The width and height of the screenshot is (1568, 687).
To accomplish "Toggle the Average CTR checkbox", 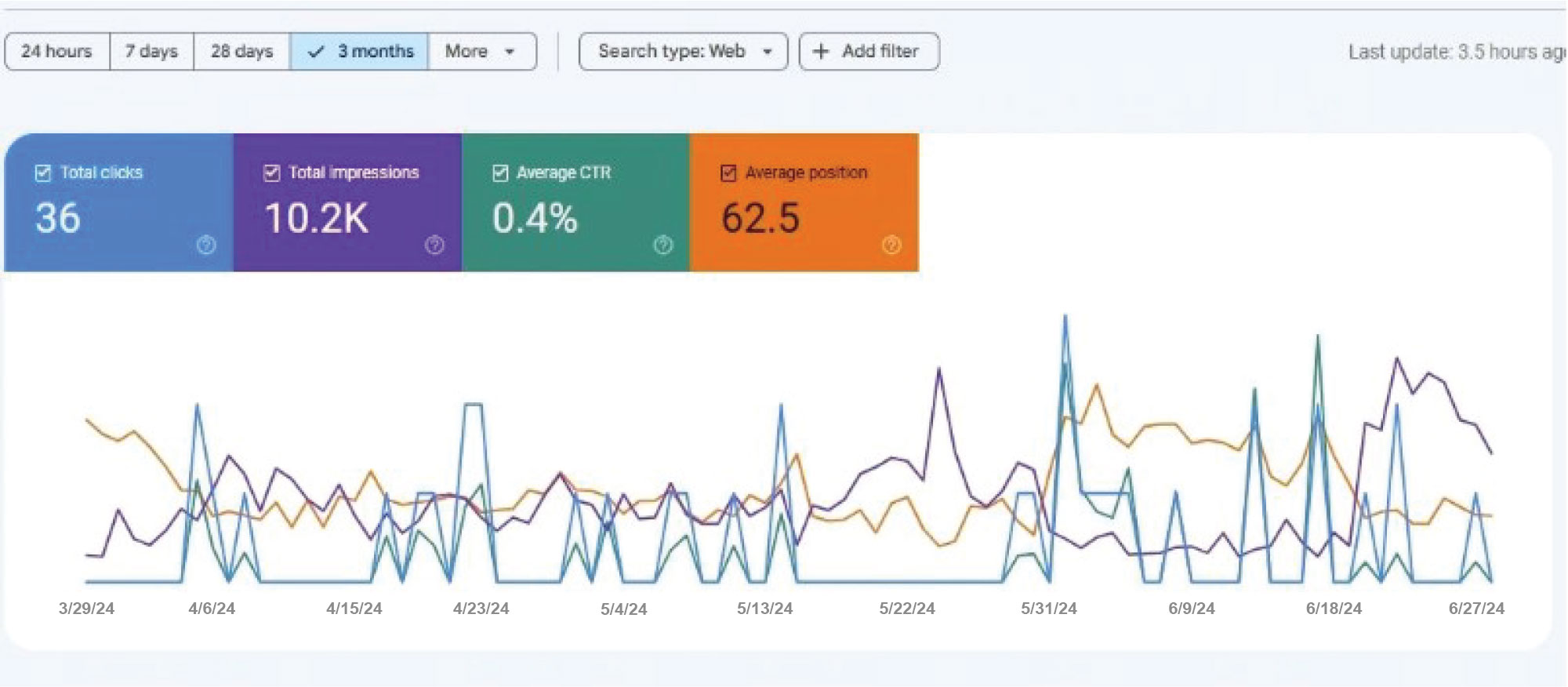I will pyautogui.click(x=500, y=173).
